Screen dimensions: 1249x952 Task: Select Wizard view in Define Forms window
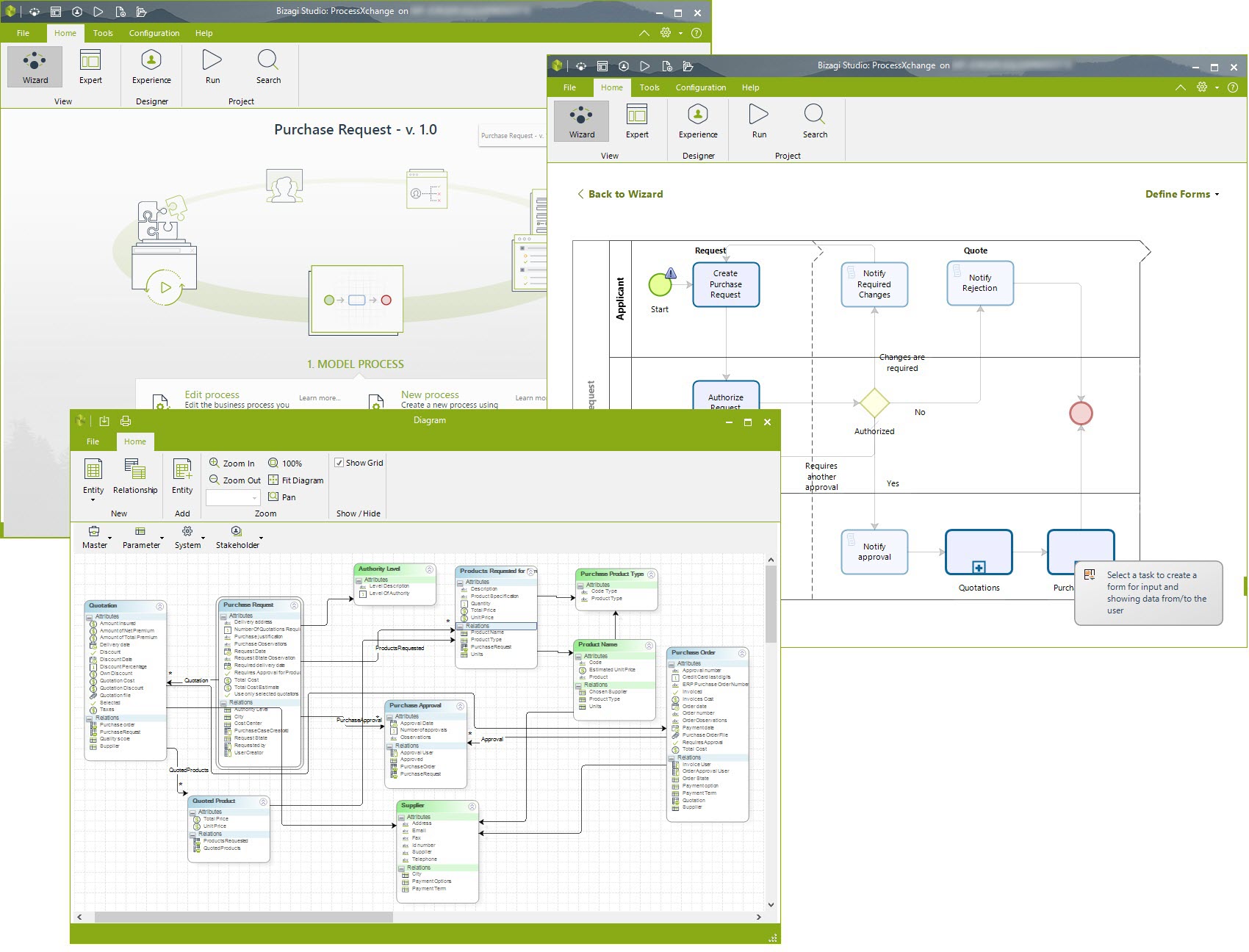(581, 120)
